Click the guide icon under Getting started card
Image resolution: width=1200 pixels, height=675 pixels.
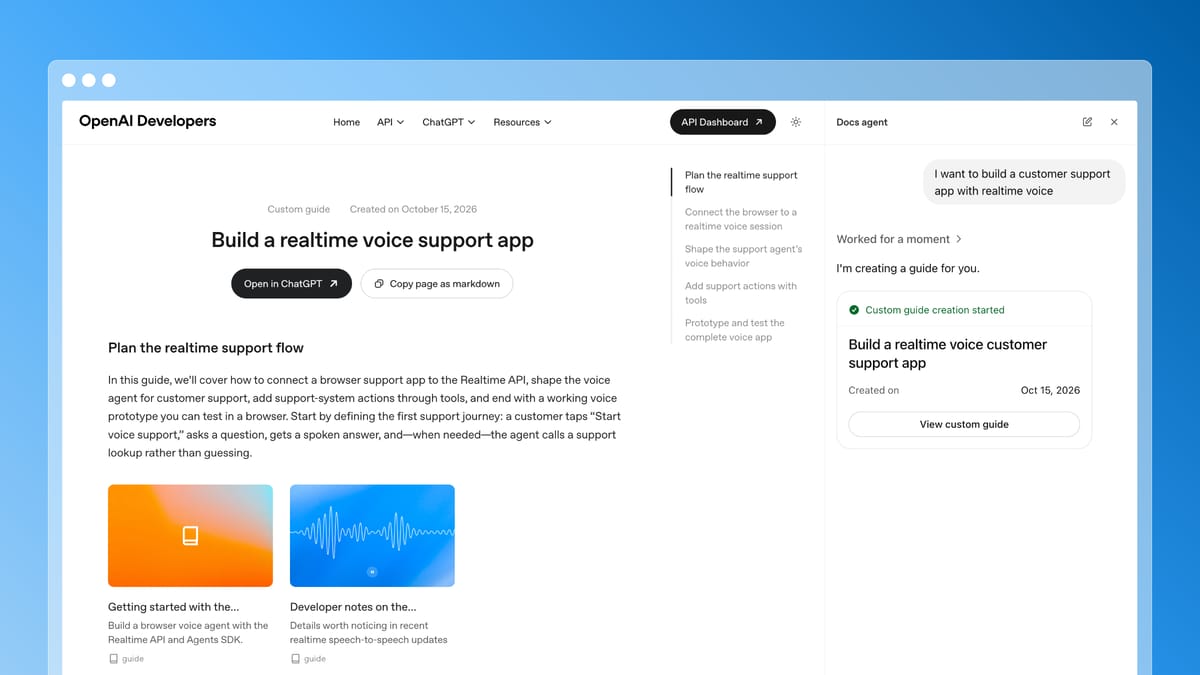coord(113,659)
